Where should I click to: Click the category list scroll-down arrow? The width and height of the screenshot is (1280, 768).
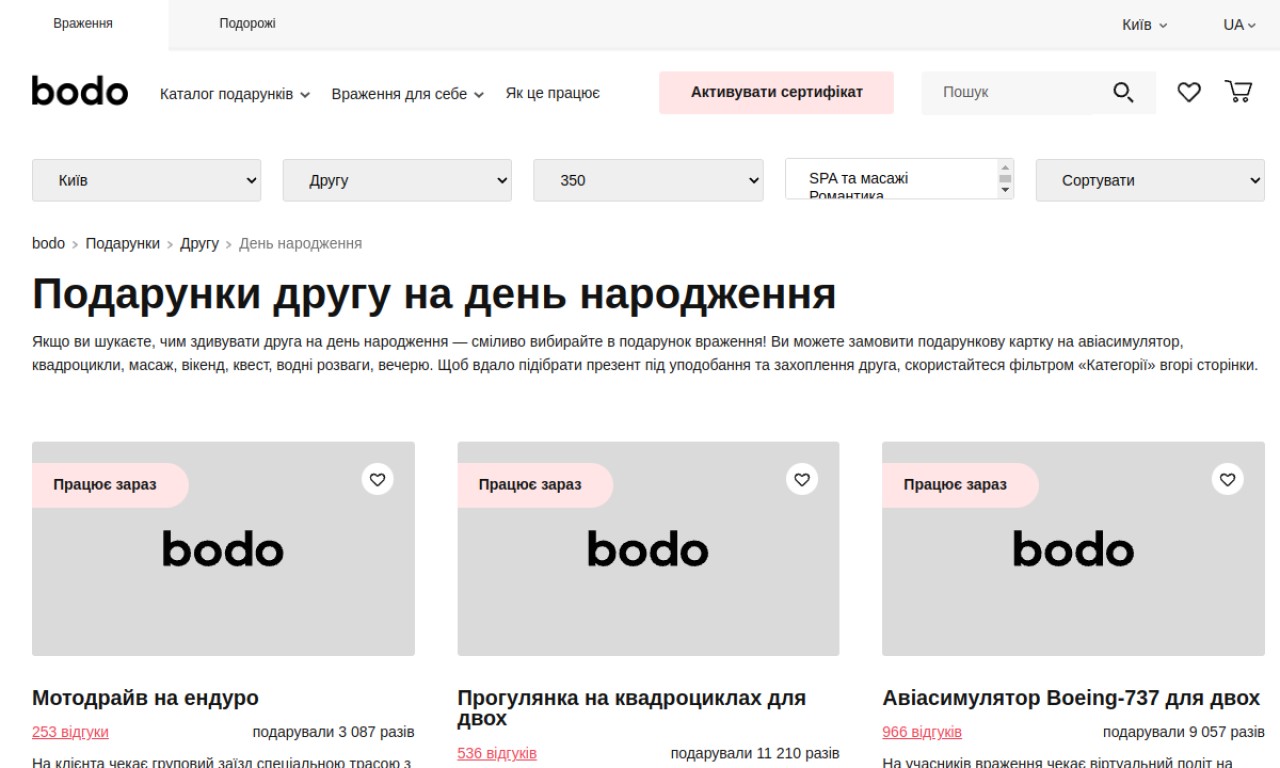point(1005,191)
